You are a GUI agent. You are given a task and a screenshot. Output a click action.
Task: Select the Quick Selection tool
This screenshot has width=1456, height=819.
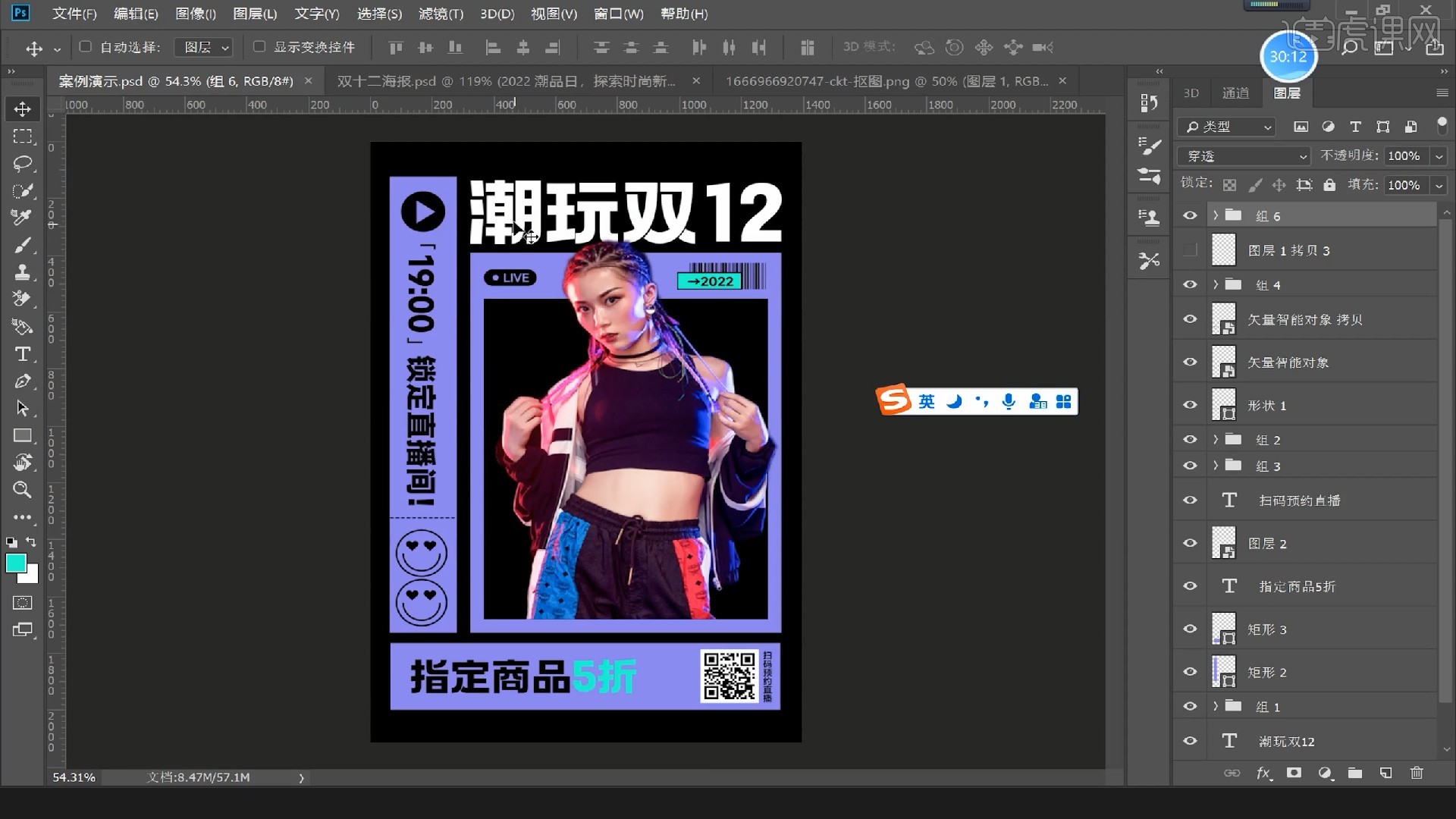coord(22,191)
